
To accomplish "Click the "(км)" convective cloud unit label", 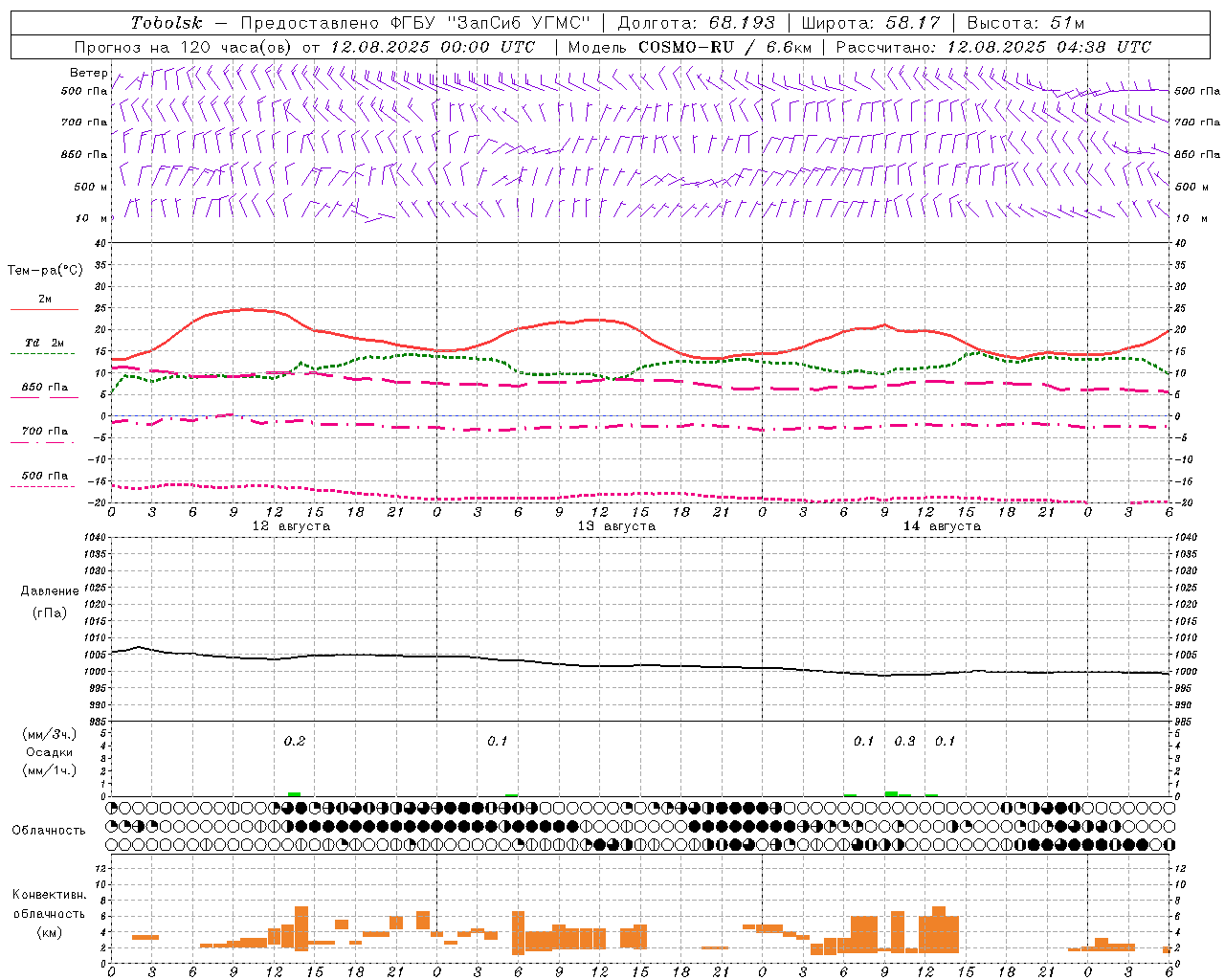I will 49,932.
